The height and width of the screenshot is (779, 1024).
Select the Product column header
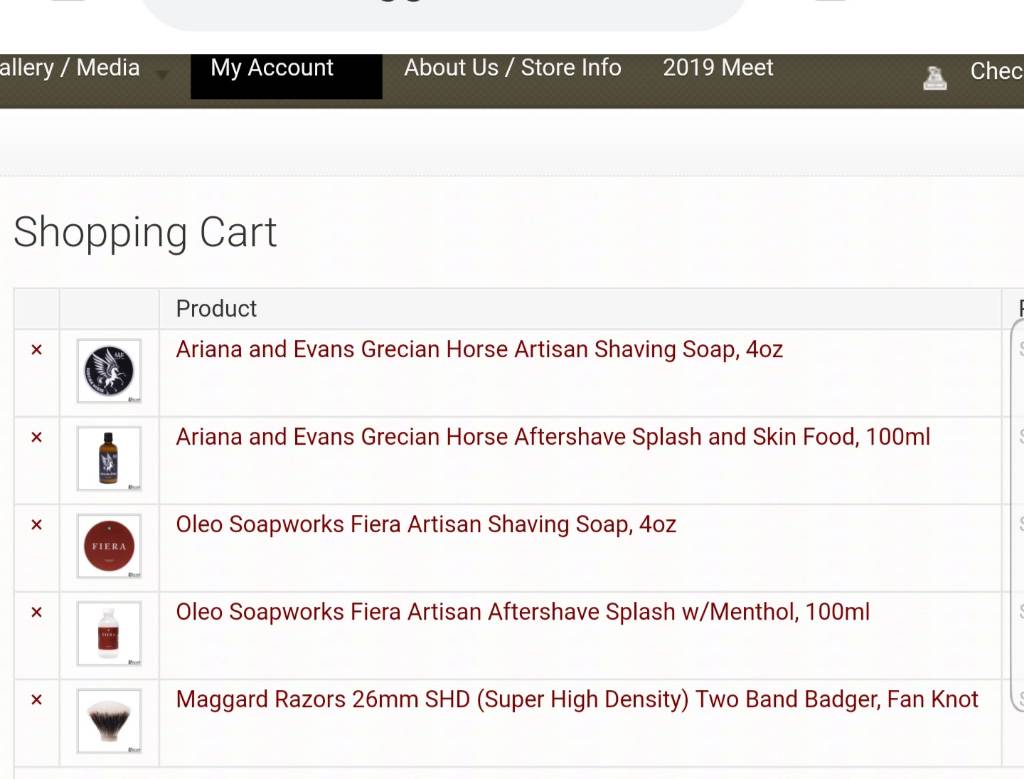(216, 308)
